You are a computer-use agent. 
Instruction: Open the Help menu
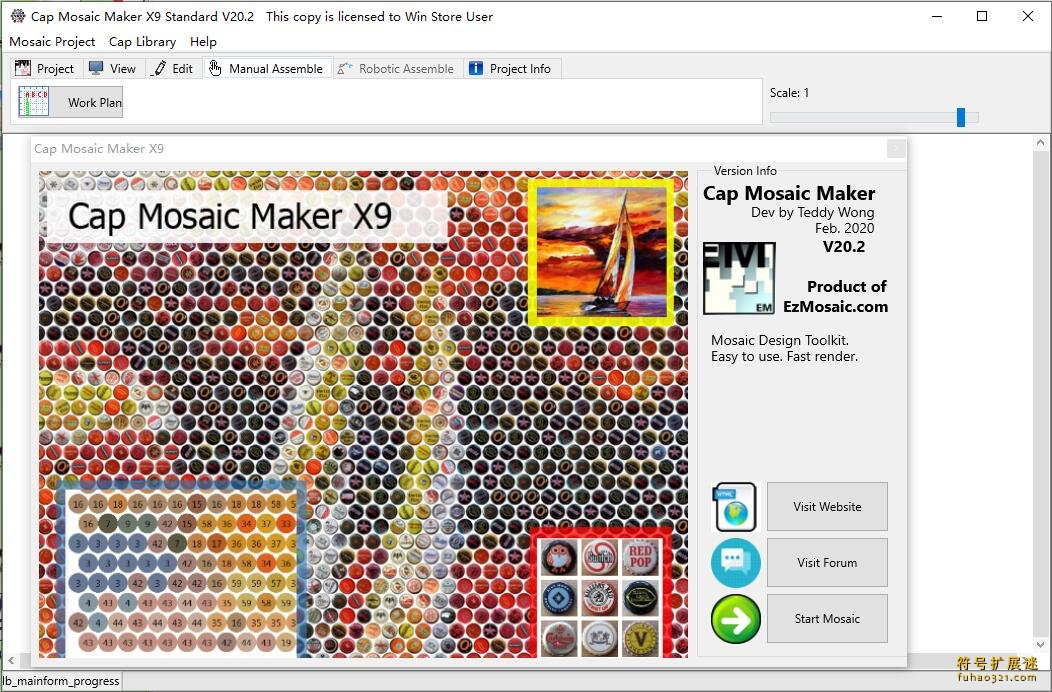pyautogui.click(x=203, y=41)
